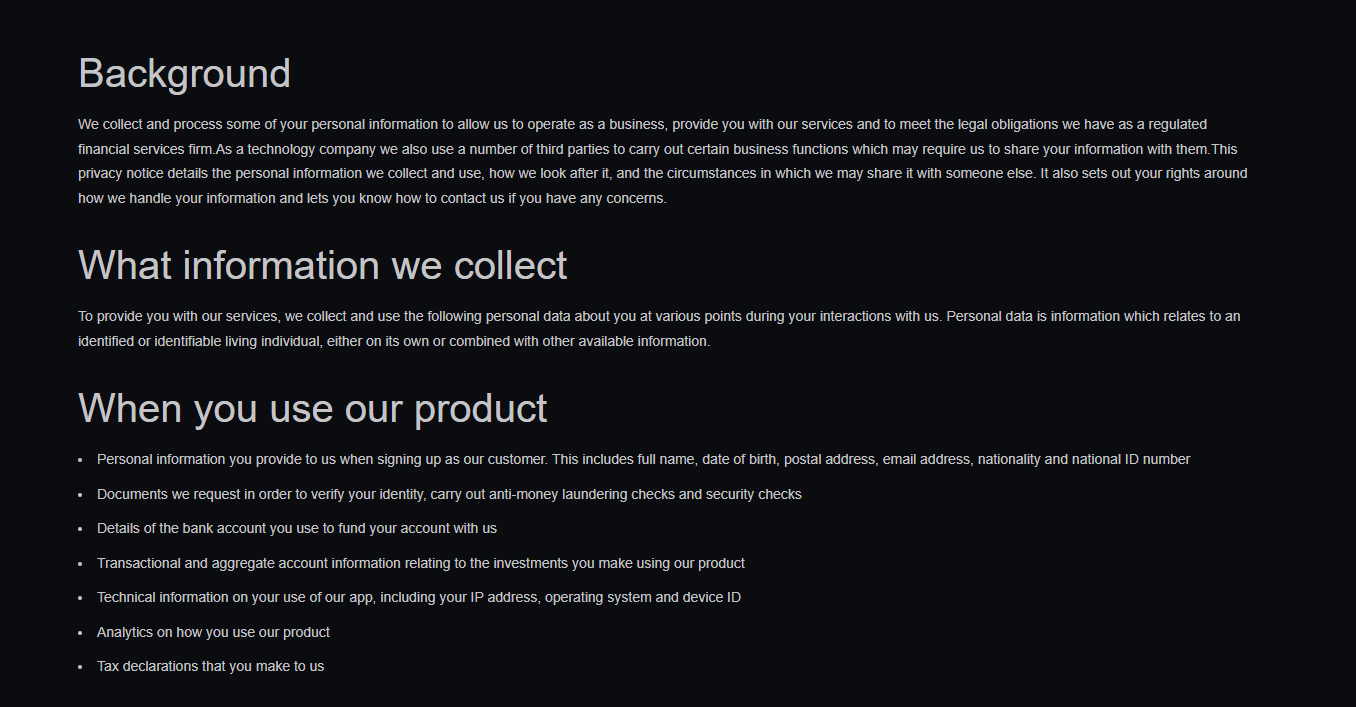The image size is (1356, 707).
Task: Click the "What information we collect" heading
Action: point(322,266)
